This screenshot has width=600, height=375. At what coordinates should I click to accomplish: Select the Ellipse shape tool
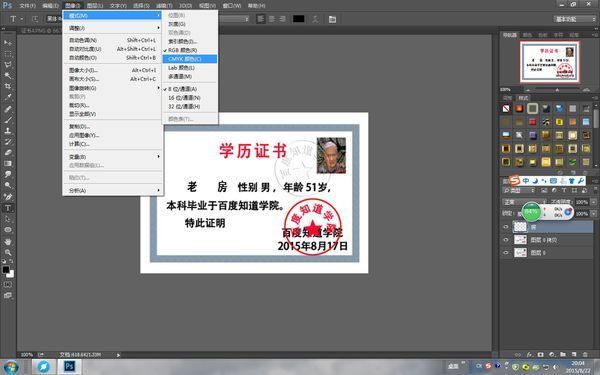pyautogui.click(x=8, y=230)
